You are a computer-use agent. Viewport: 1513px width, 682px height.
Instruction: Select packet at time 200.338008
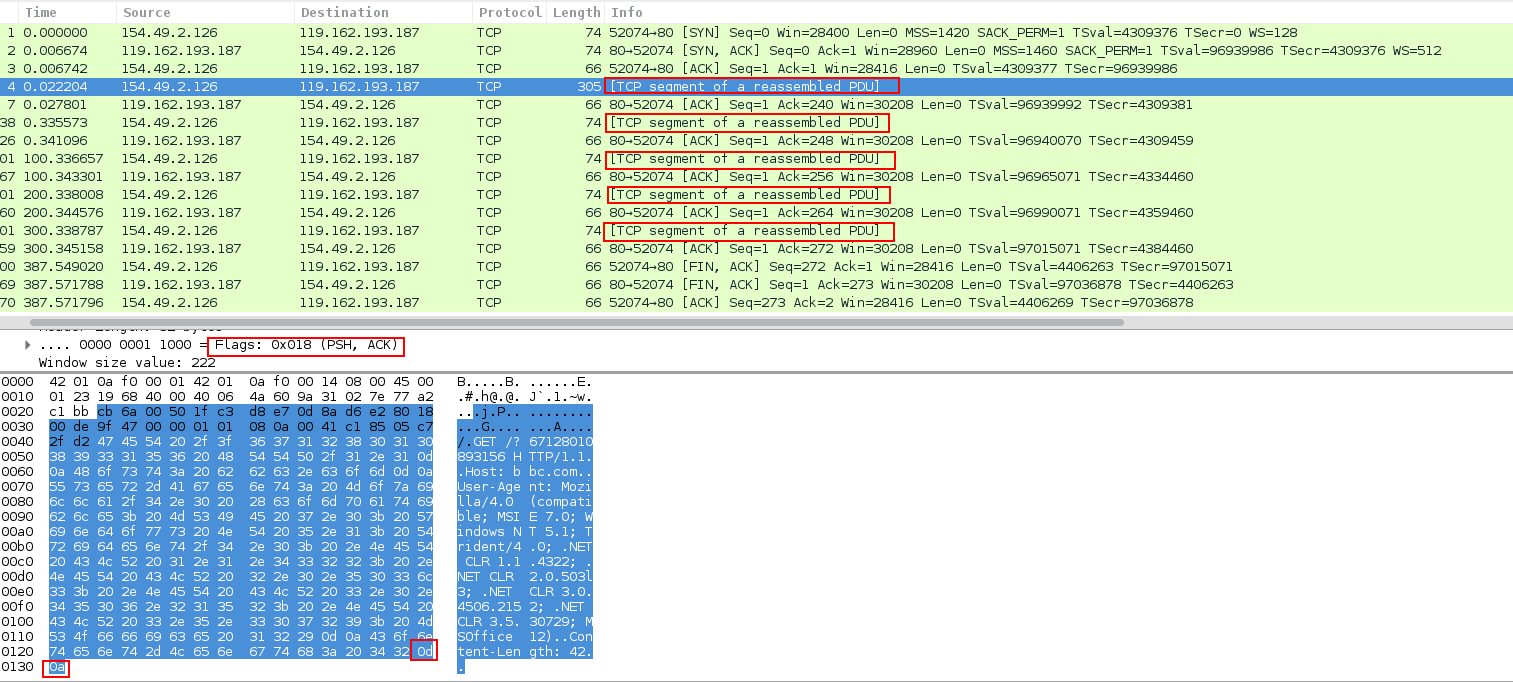[756, 194]
